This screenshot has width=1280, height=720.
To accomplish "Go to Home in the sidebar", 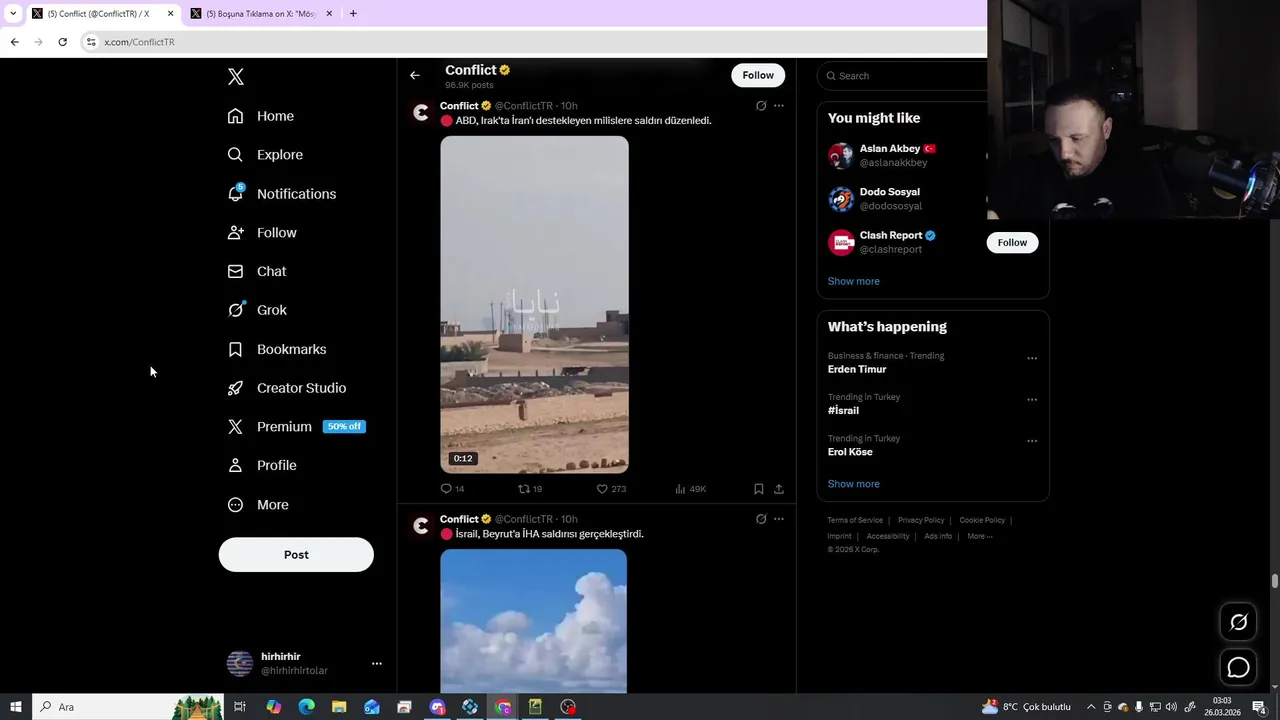I will point(260,116).
